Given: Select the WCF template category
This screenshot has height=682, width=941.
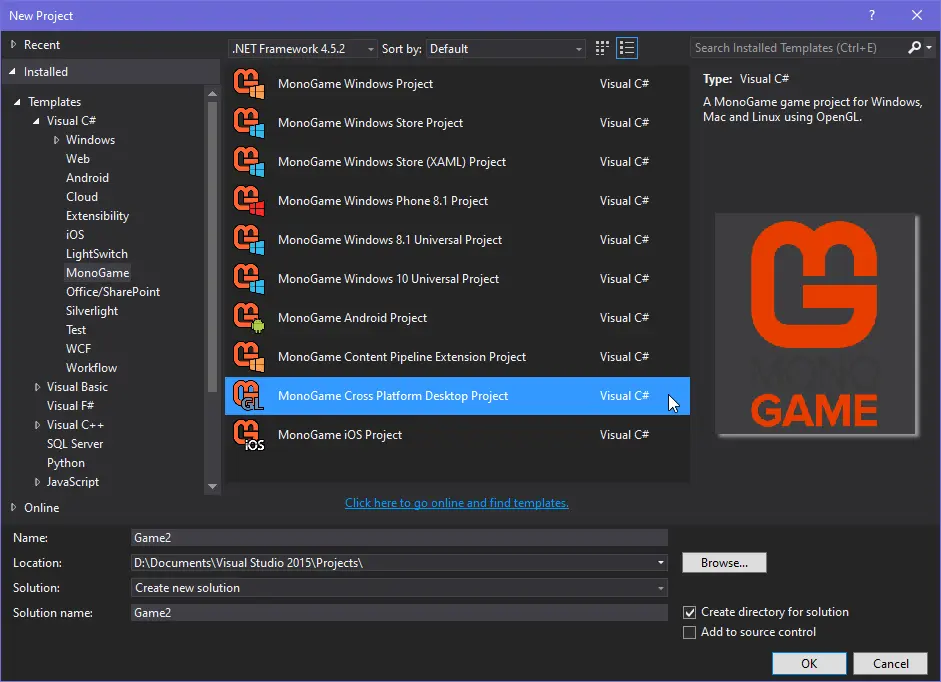Looking at the screenshot, I should (79, 349).
